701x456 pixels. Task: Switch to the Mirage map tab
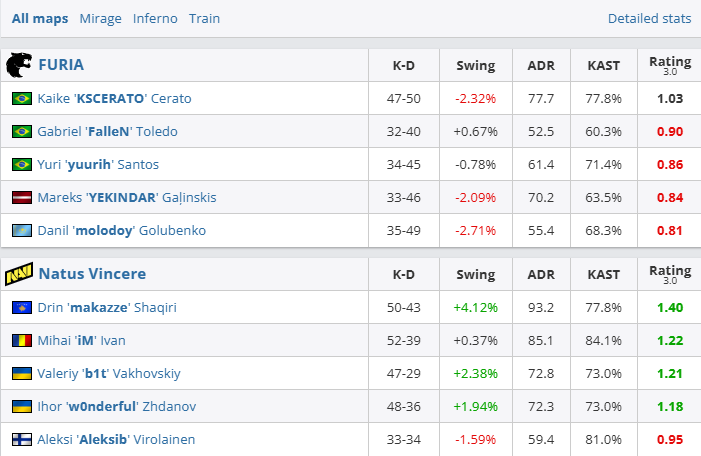click(x=101, y=18)
